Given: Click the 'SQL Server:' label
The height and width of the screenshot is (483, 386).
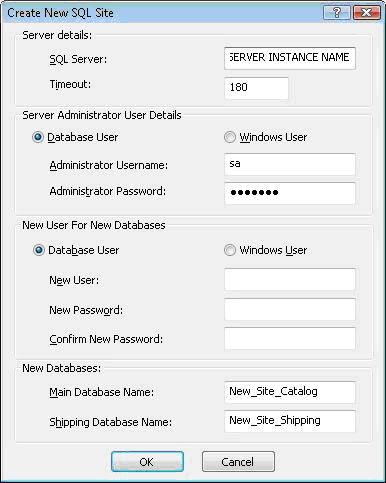Looking at the screenshot, I should click(x=78, y=59).
